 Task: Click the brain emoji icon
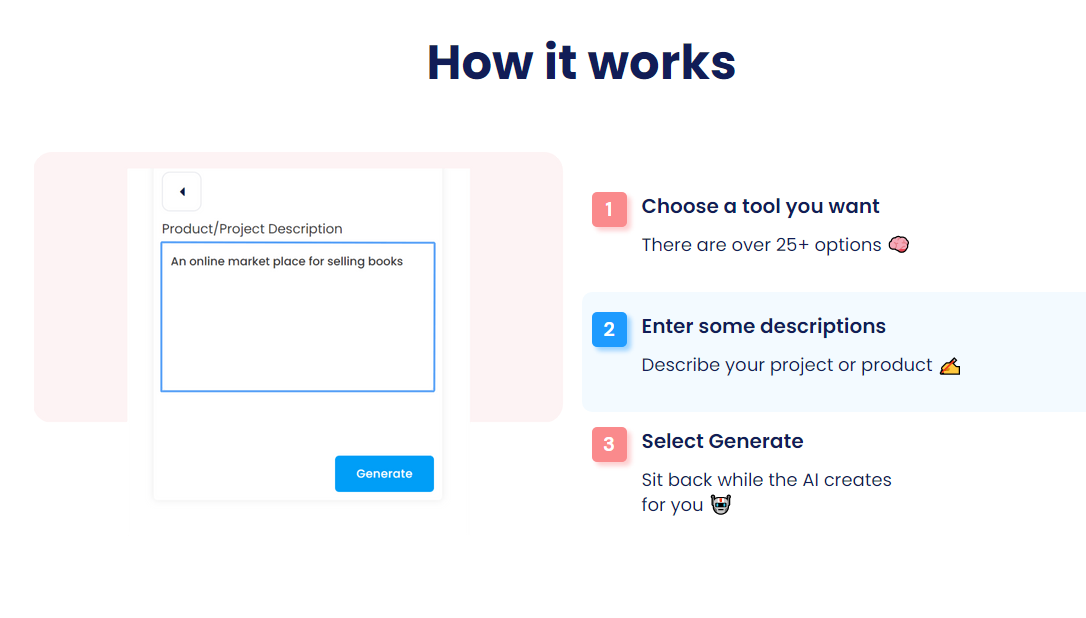point(898,245)
